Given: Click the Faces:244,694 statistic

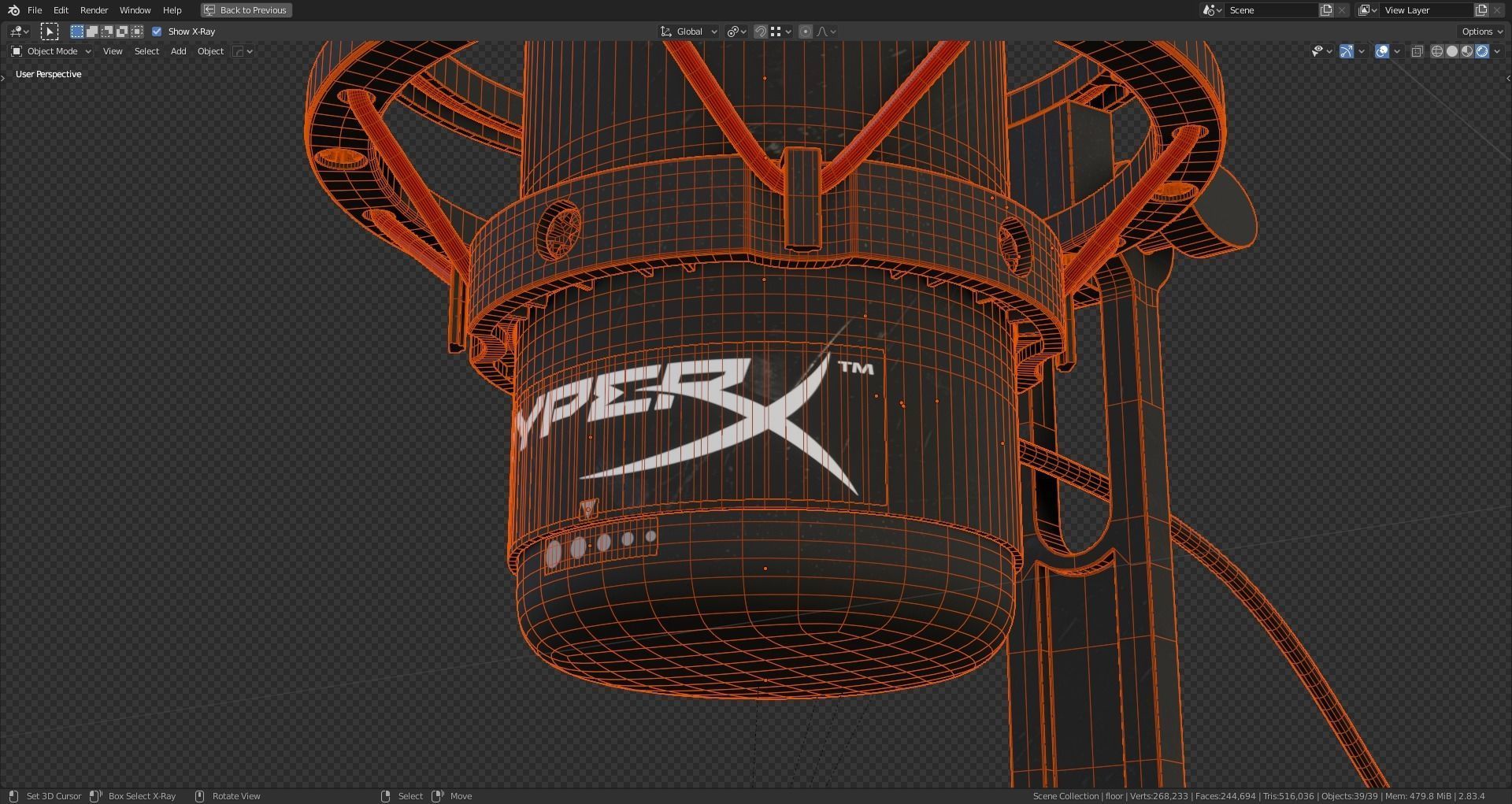Looking at the screenshot, I should click(1225, 796).
